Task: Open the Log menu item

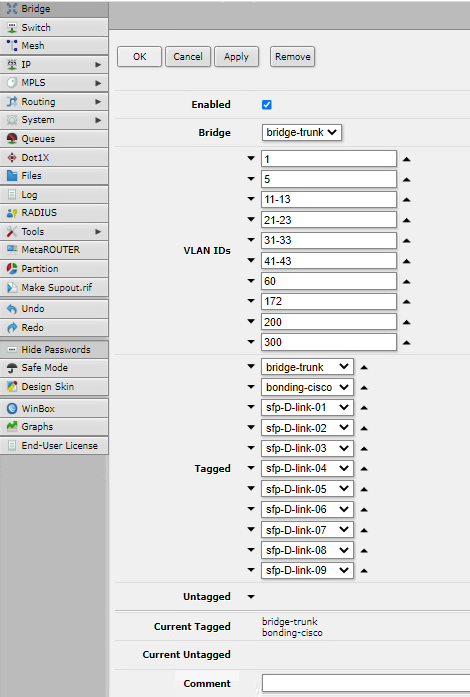Action: [54, 195]
